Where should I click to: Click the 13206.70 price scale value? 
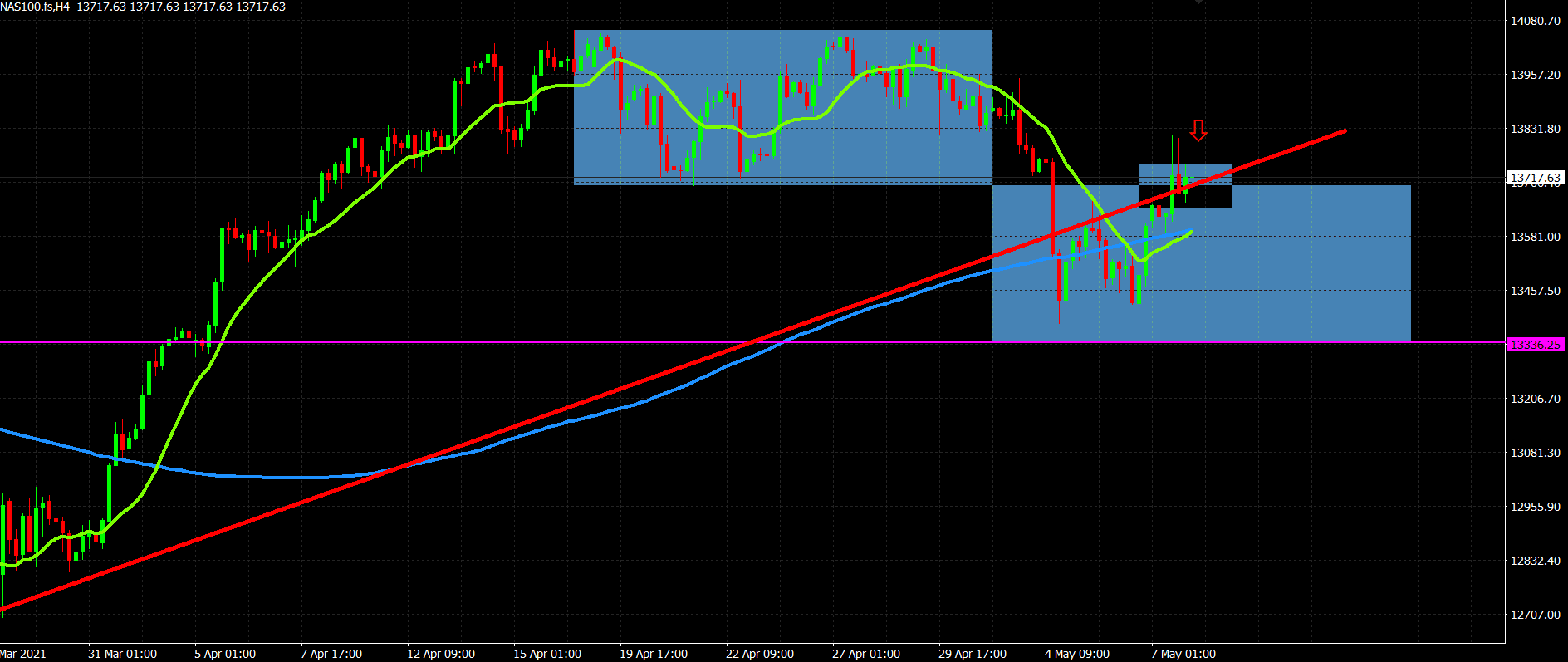coord(1535,399)
